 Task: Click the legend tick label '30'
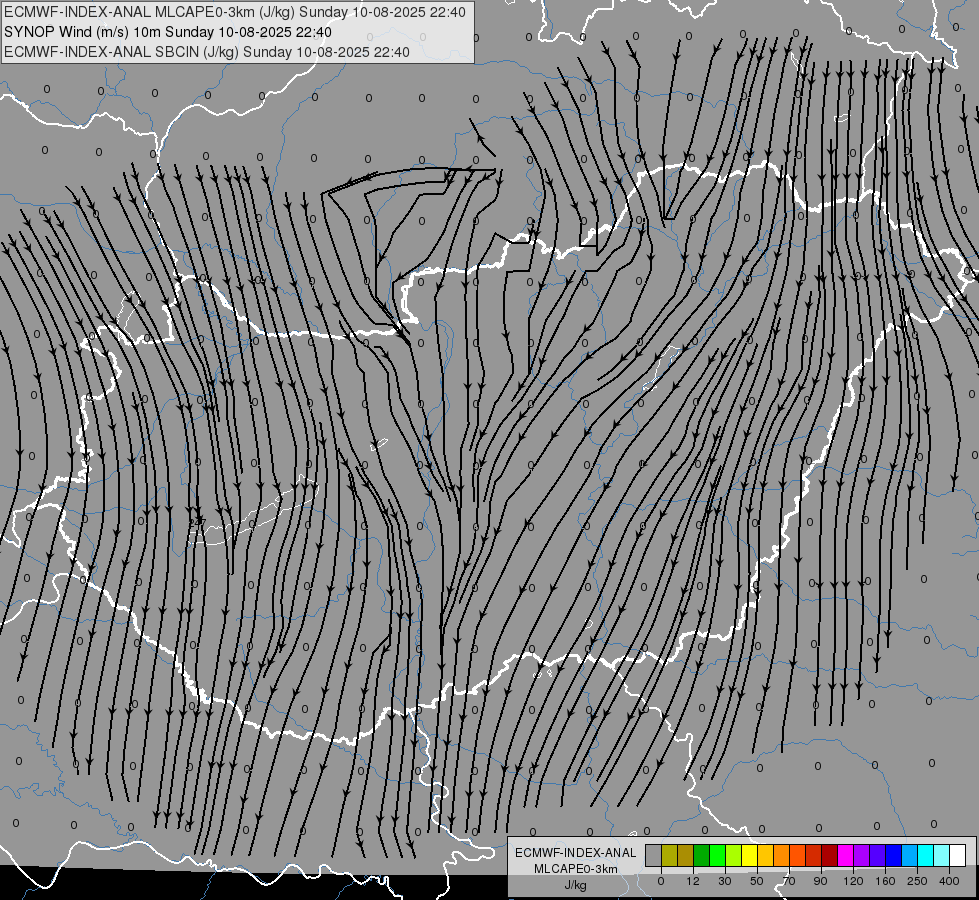pos(724,881)
